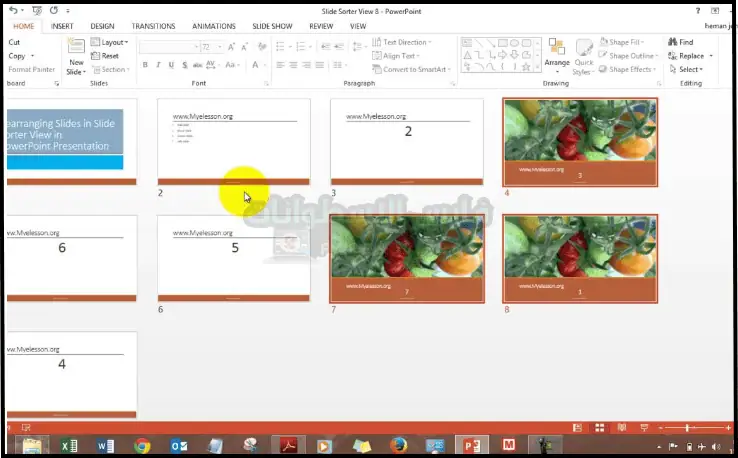The width and height of the screenshot is (738, 458).
Task: Click Find in the Editing group
Action: [686, 42]
